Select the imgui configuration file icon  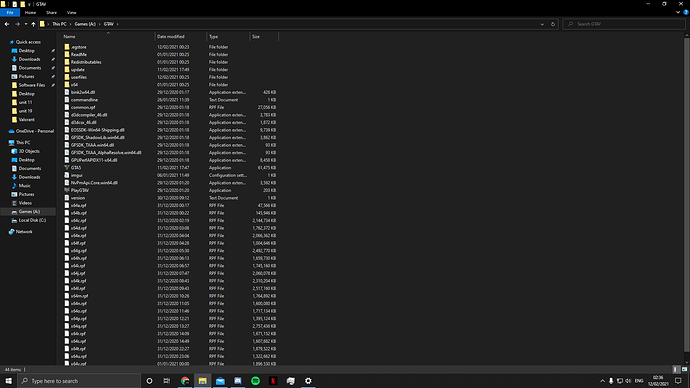(67, 175)
